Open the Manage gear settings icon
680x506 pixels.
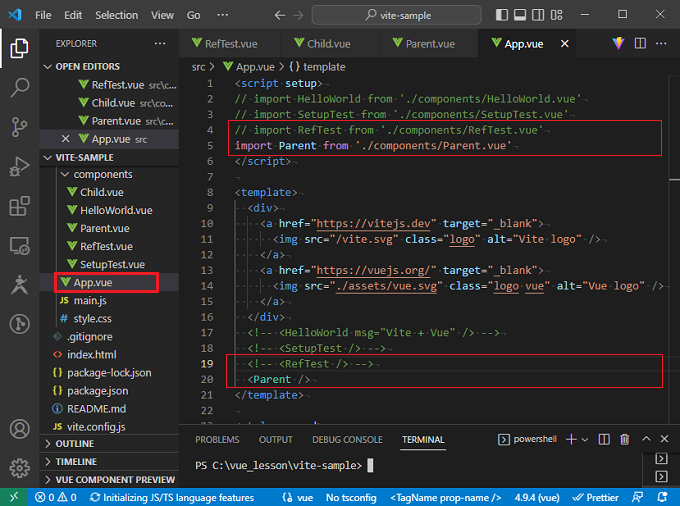pos(19,468)
